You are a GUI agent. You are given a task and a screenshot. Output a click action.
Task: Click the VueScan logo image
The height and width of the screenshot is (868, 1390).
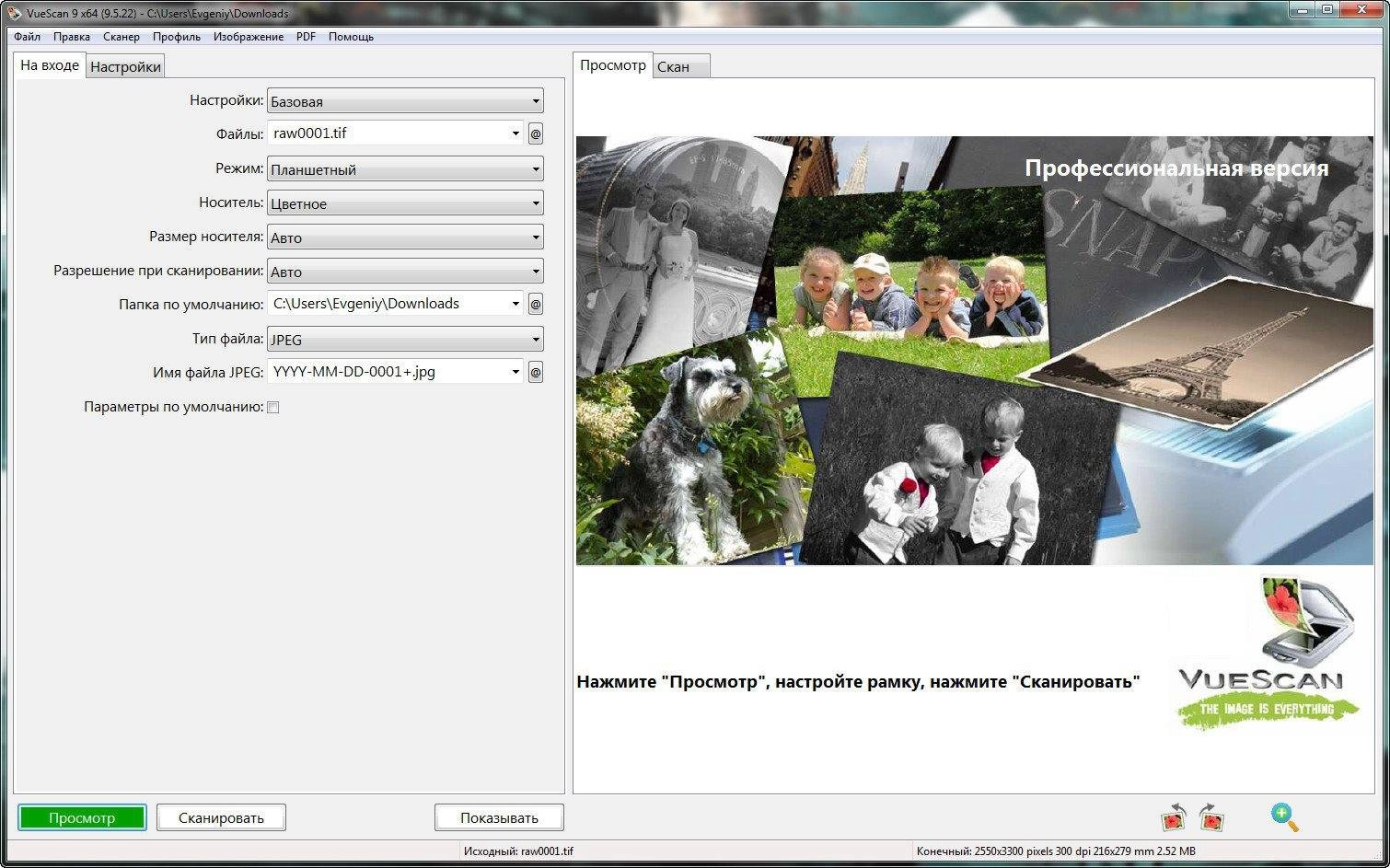[1266, 652]
